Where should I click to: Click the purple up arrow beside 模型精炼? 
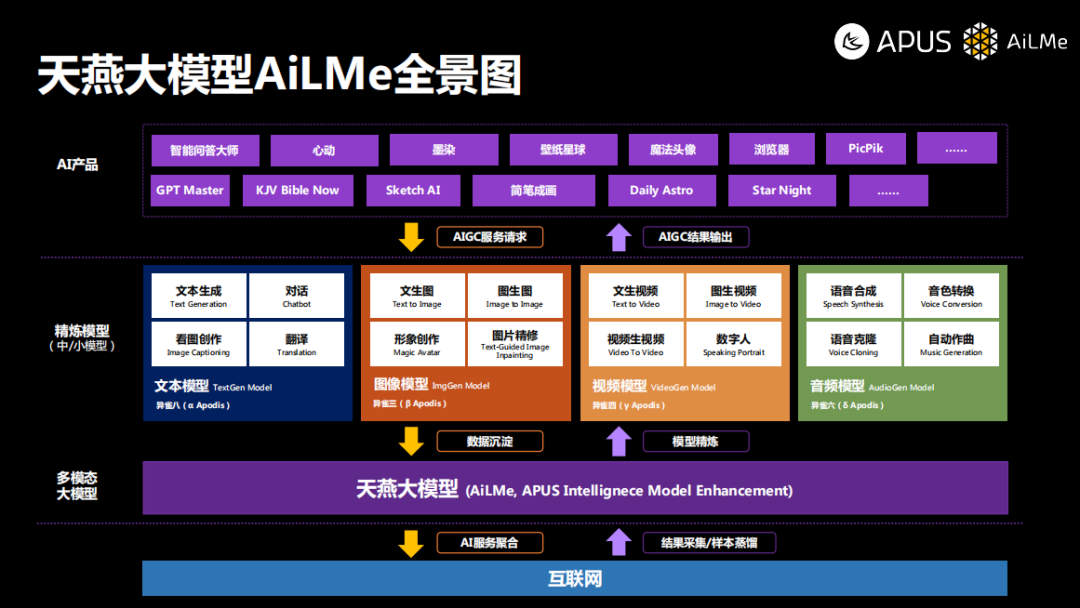(620, 441)
